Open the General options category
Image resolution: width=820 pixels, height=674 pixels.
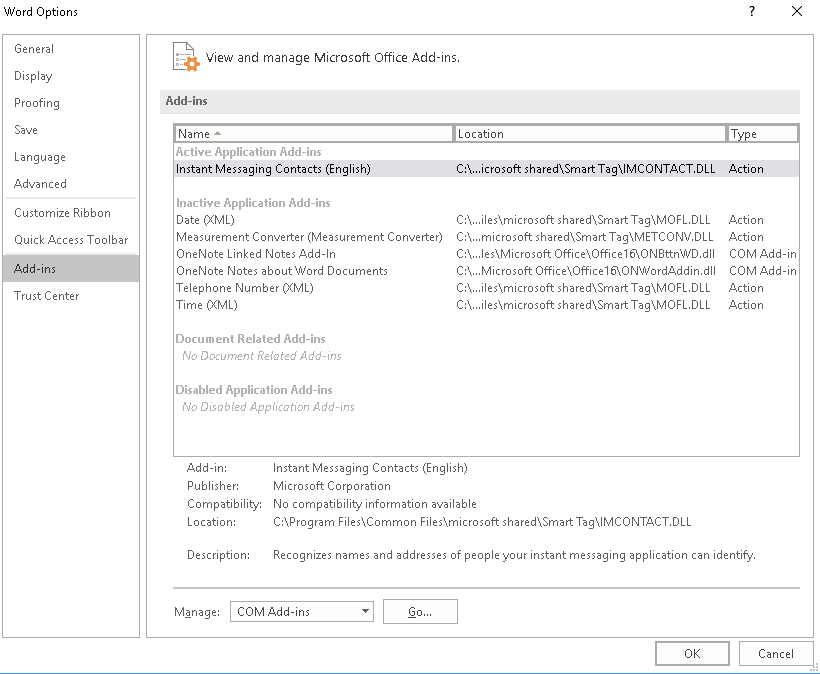pyautogui.click(x=71, y=49)
